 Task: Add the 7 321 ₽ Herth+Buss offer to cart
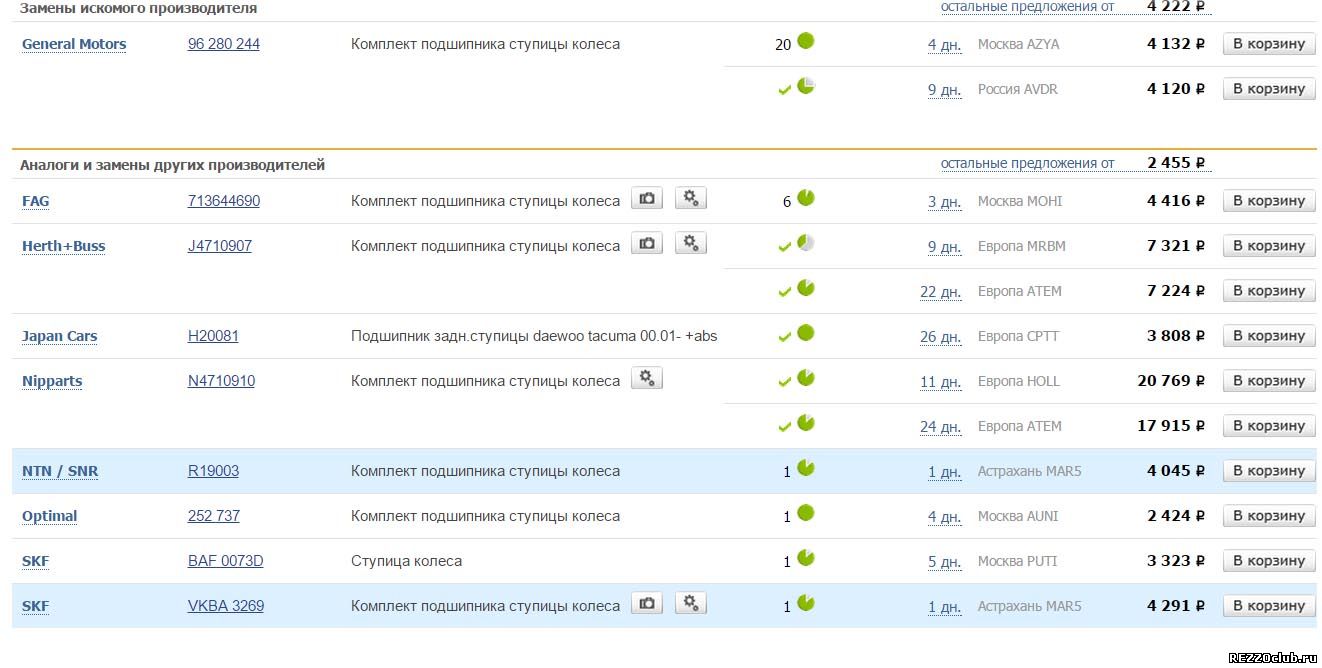(1269, 245)
